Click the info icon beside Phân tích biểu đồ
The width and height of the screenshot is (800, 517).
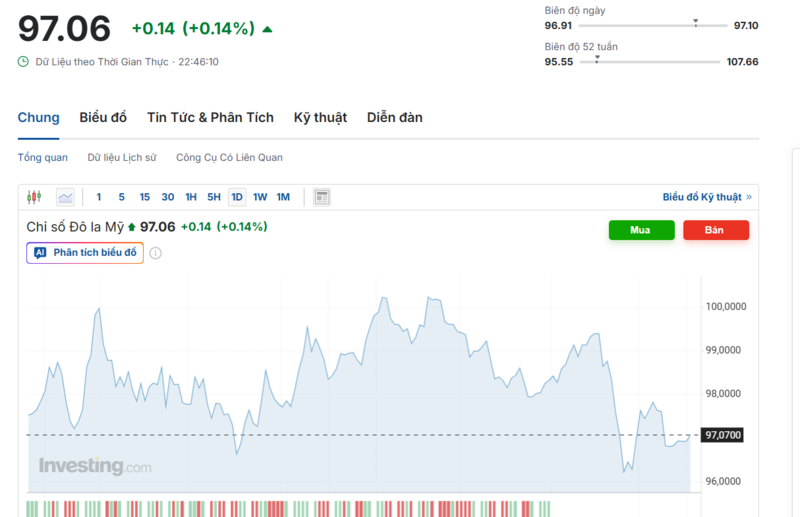pyautogui.click(x=155, y=253)
